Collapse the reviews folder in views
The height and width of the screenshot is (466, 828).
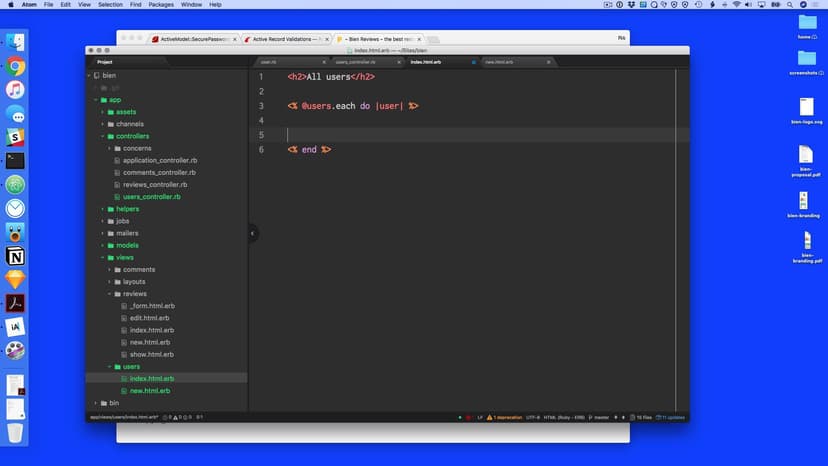(135, 294)
